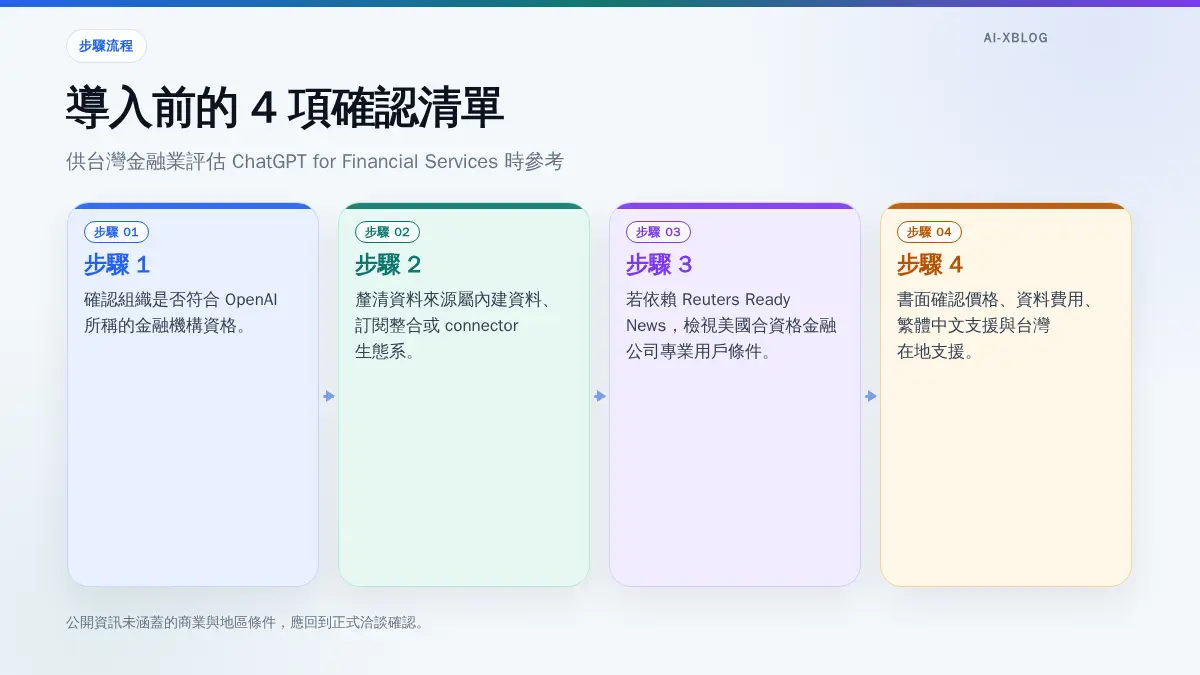Click the 步驟 04 badge

929,232
